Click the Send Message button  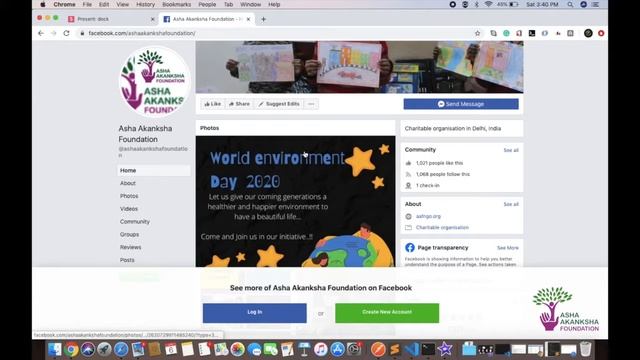[461, 104]
